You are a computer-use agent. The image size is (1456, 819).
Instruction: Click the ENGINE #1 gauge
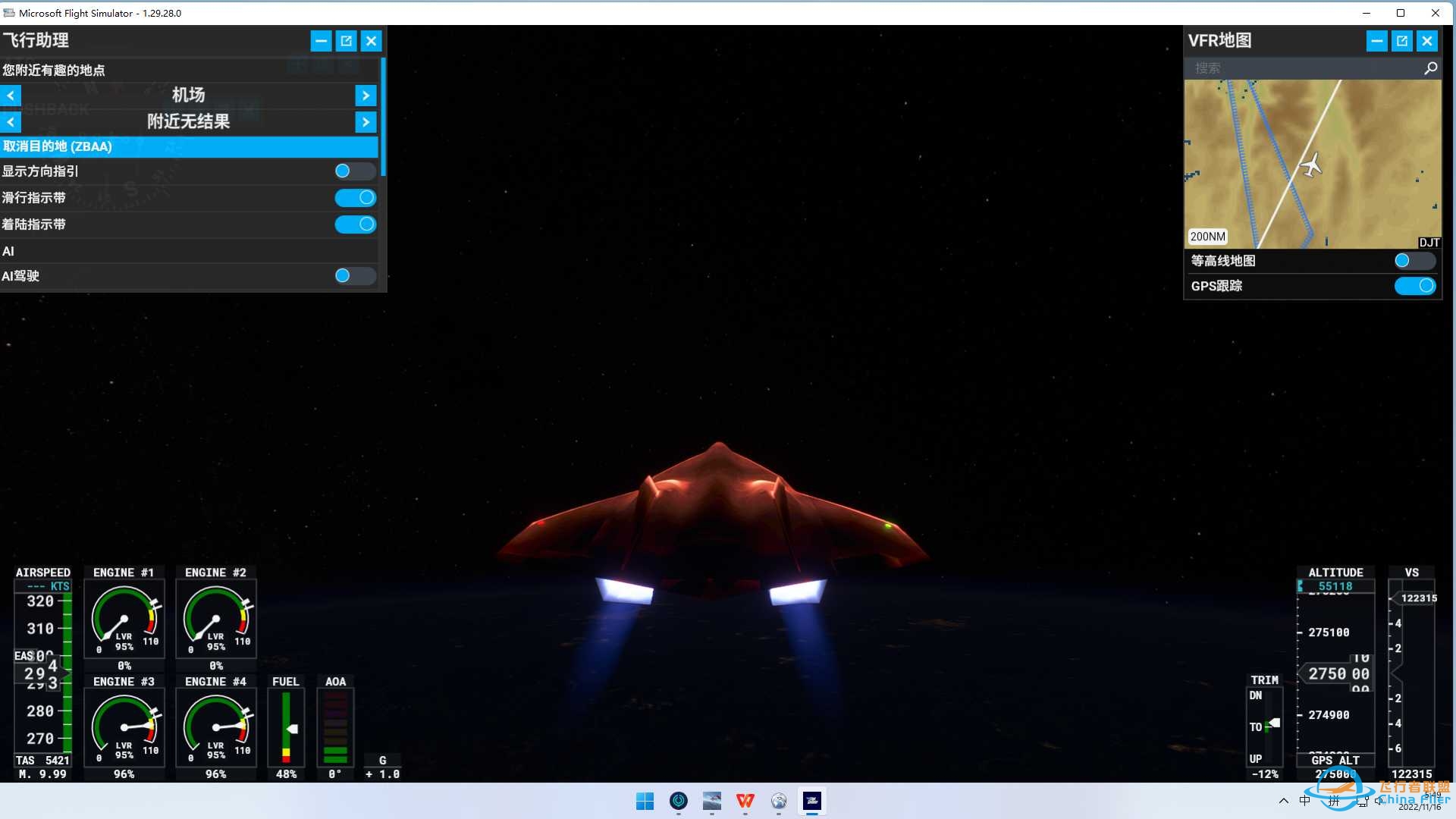point(124,618)
